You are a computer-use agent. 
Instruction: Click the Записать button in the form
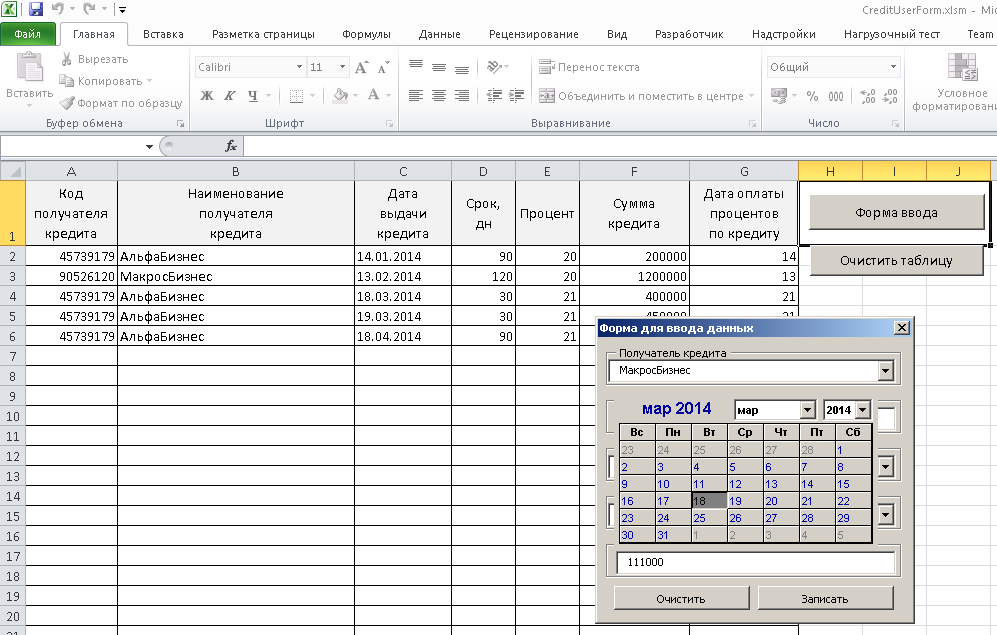825,599
